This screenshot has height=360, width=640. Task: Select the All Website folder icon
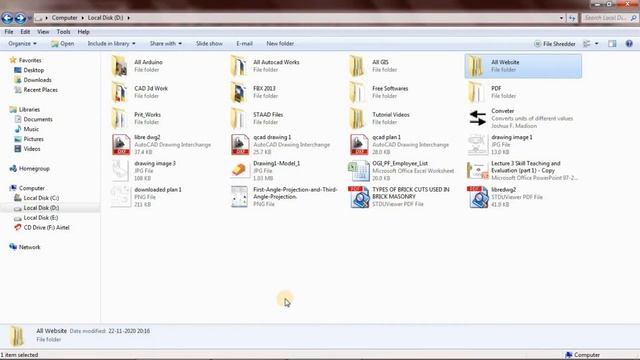click(476, 66)
